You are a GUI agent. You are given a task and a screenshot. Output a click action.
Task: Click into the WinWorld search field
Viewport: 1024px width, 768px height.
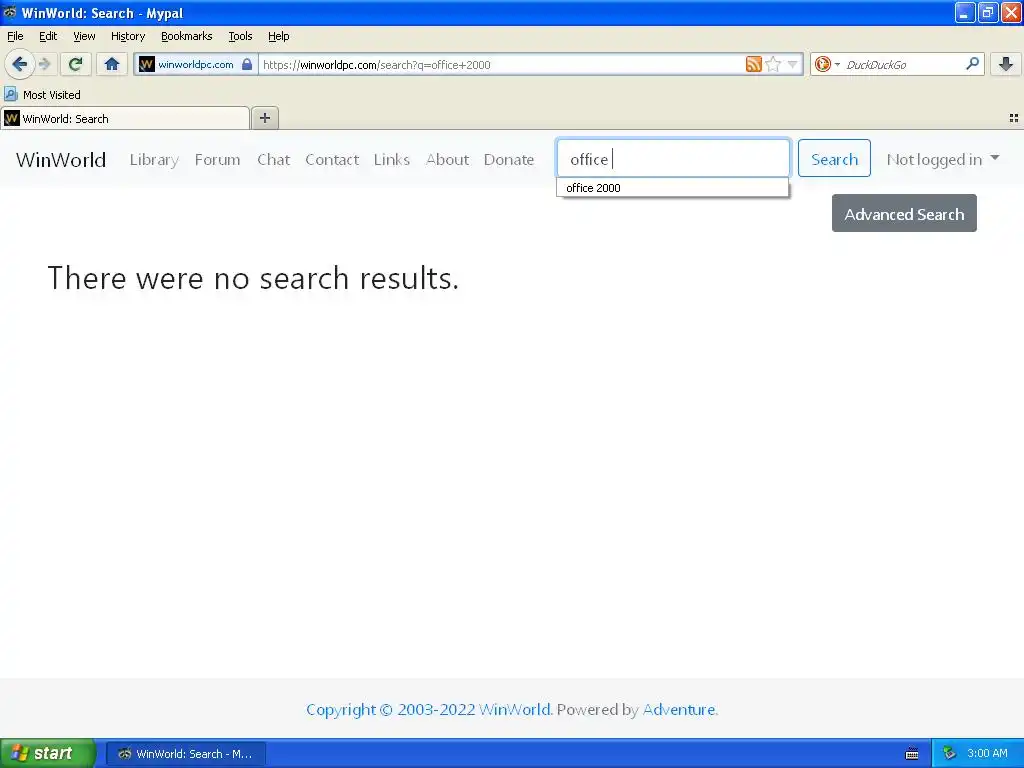673,158
